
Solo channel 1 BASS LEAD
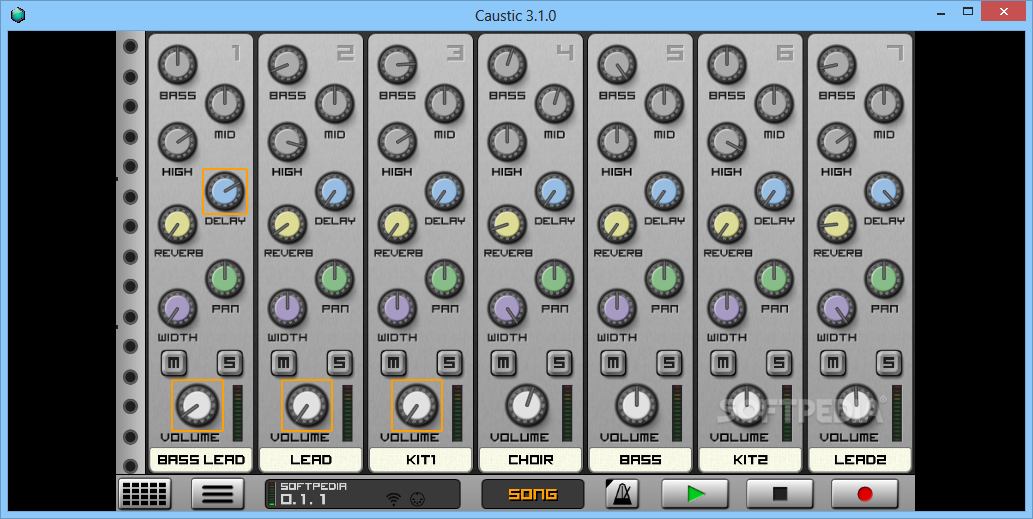coord(229,362)
